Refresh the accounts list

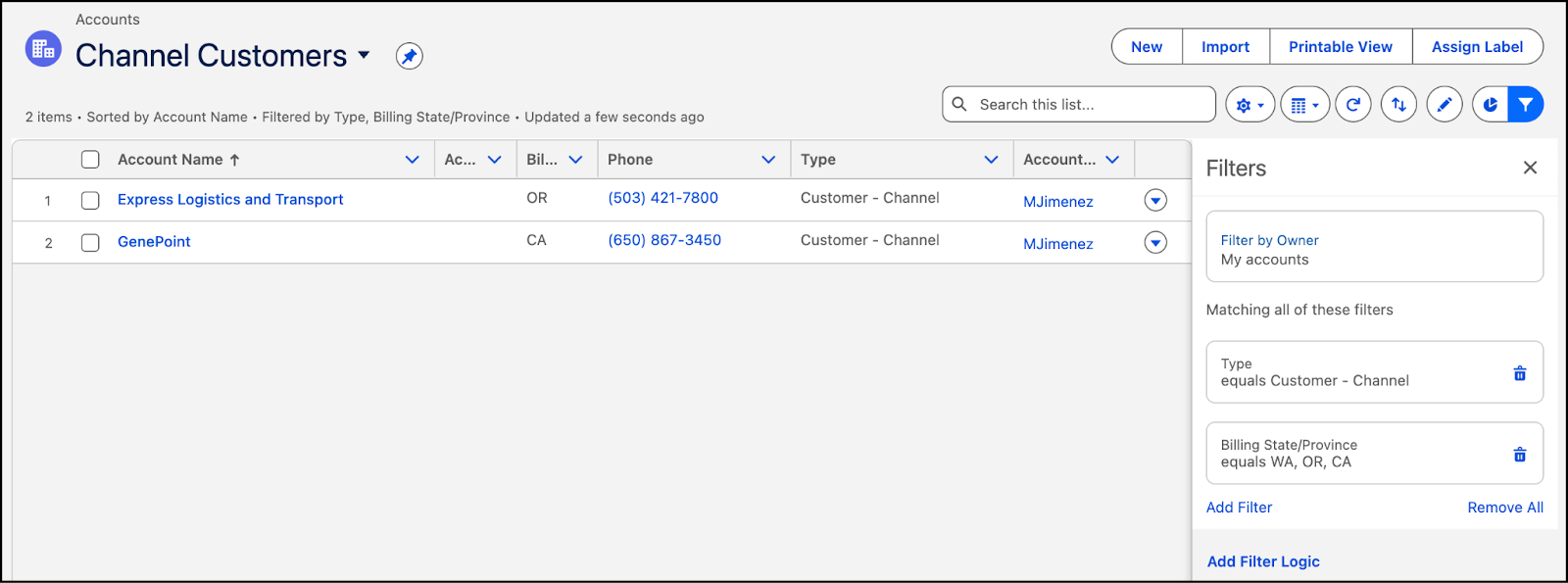pos(1353,105)
